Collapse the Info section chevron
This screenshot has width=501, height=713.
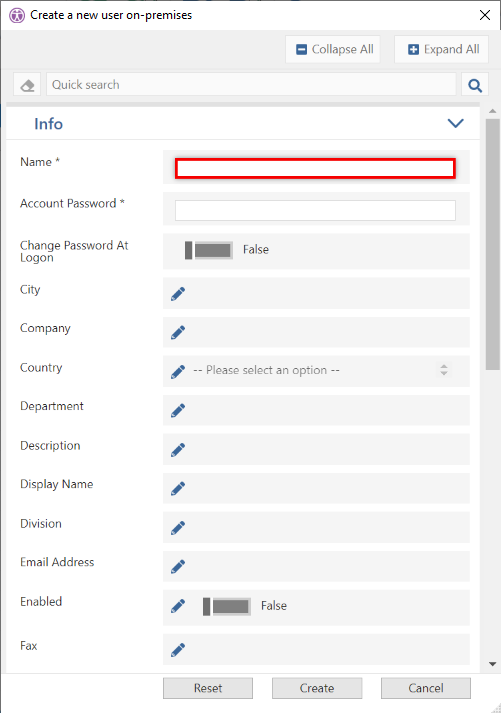point(456,123)
